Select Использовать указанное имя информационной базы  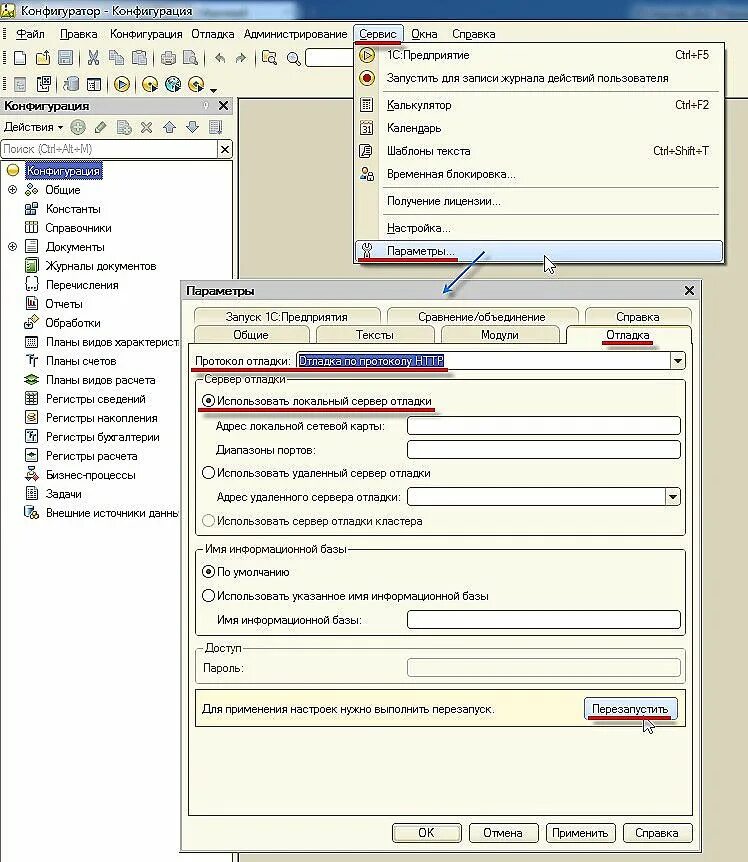(x=208, y=596)
